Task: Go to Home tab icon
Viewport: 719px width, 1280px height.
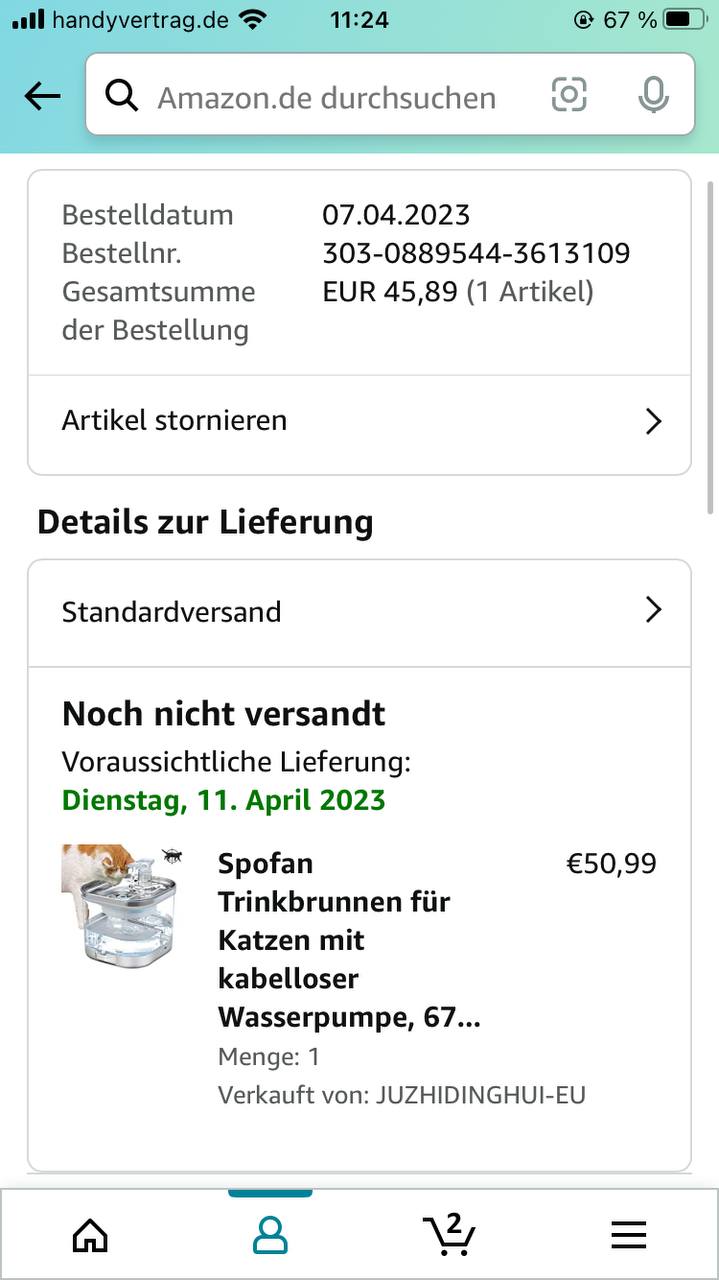Action: tap(90, 1235)
